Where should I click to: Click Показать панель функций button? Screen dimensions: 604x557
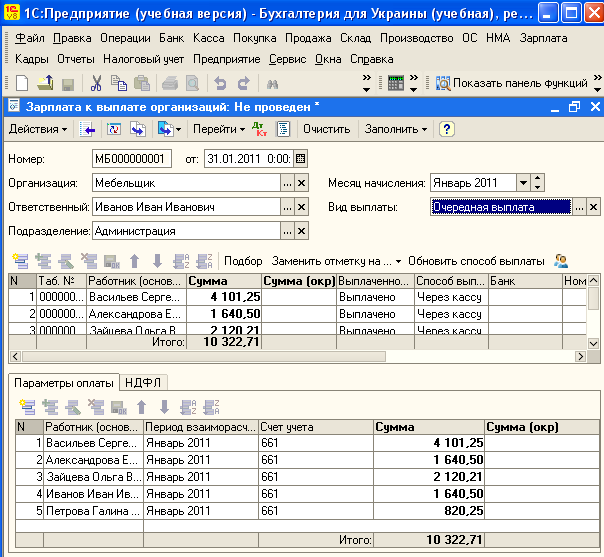(512, 83)
